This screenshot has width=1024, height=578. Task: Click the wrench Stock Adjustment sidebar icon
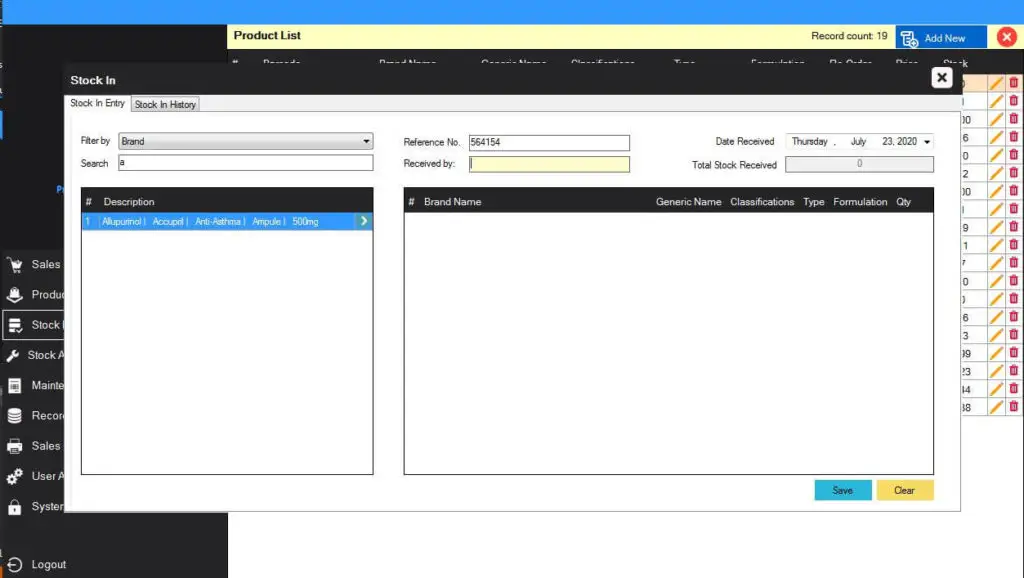click(x=13, y=355)
